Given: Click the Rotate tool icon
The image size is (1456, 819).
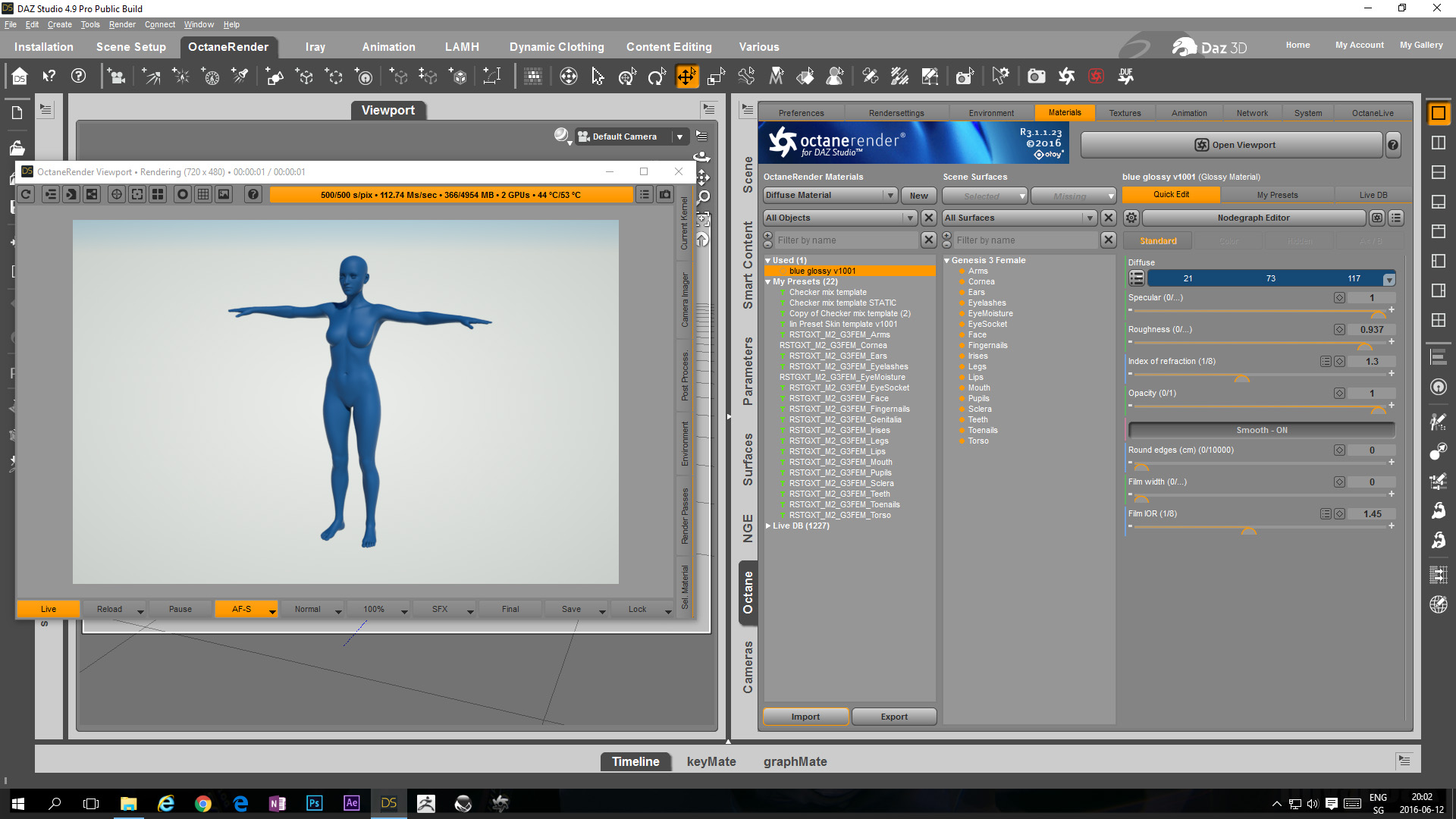Looking at the screenshot, I should click(x=657, y=76).
